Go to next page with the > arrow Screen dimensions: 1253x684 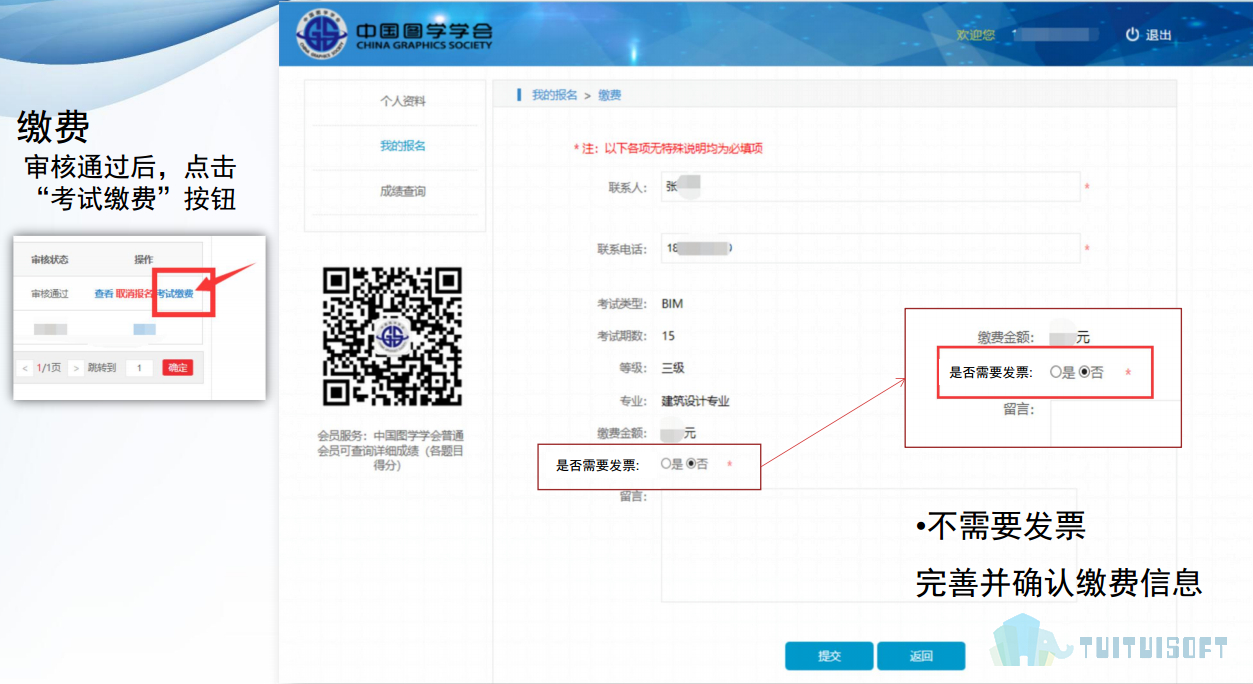click(x=75, y=368)
